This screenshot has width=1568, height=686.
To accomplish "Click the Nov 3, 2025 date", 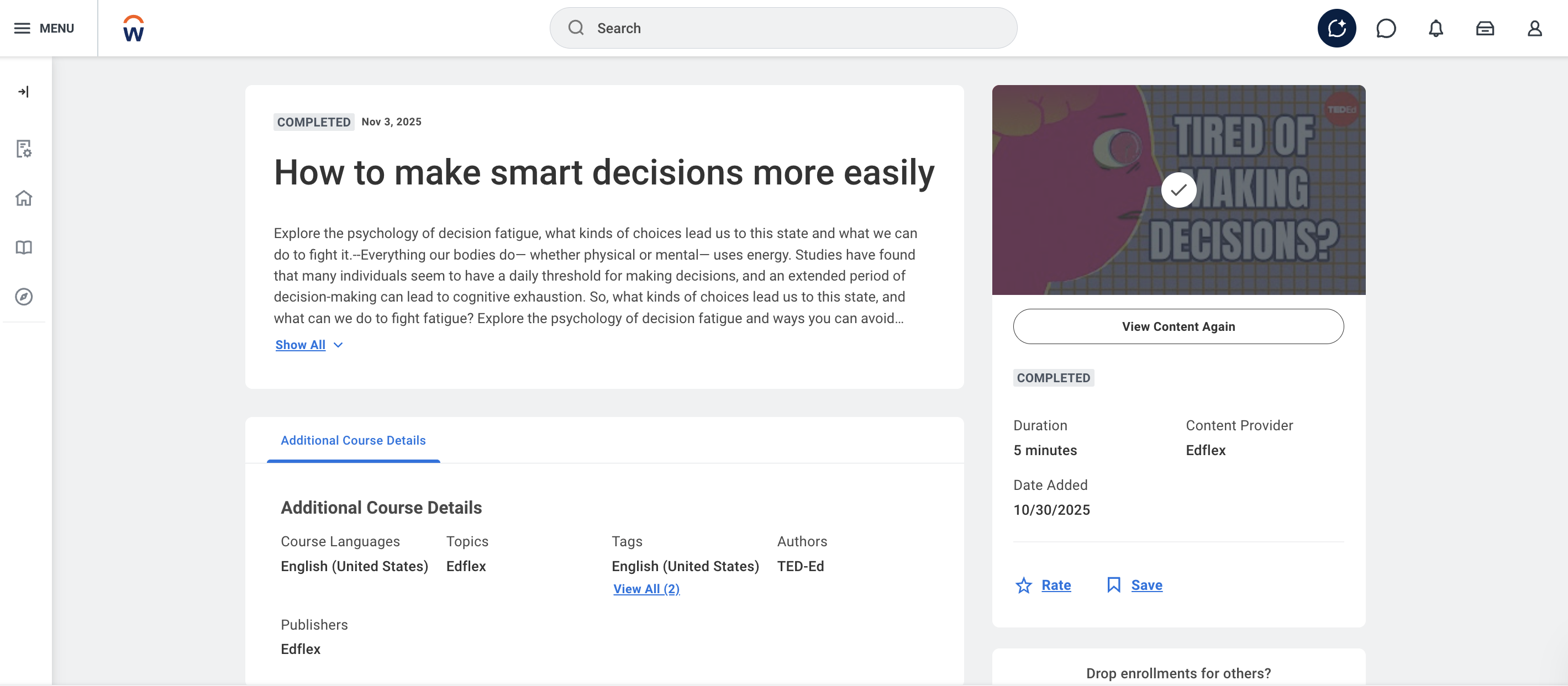I will pos(391,122).
